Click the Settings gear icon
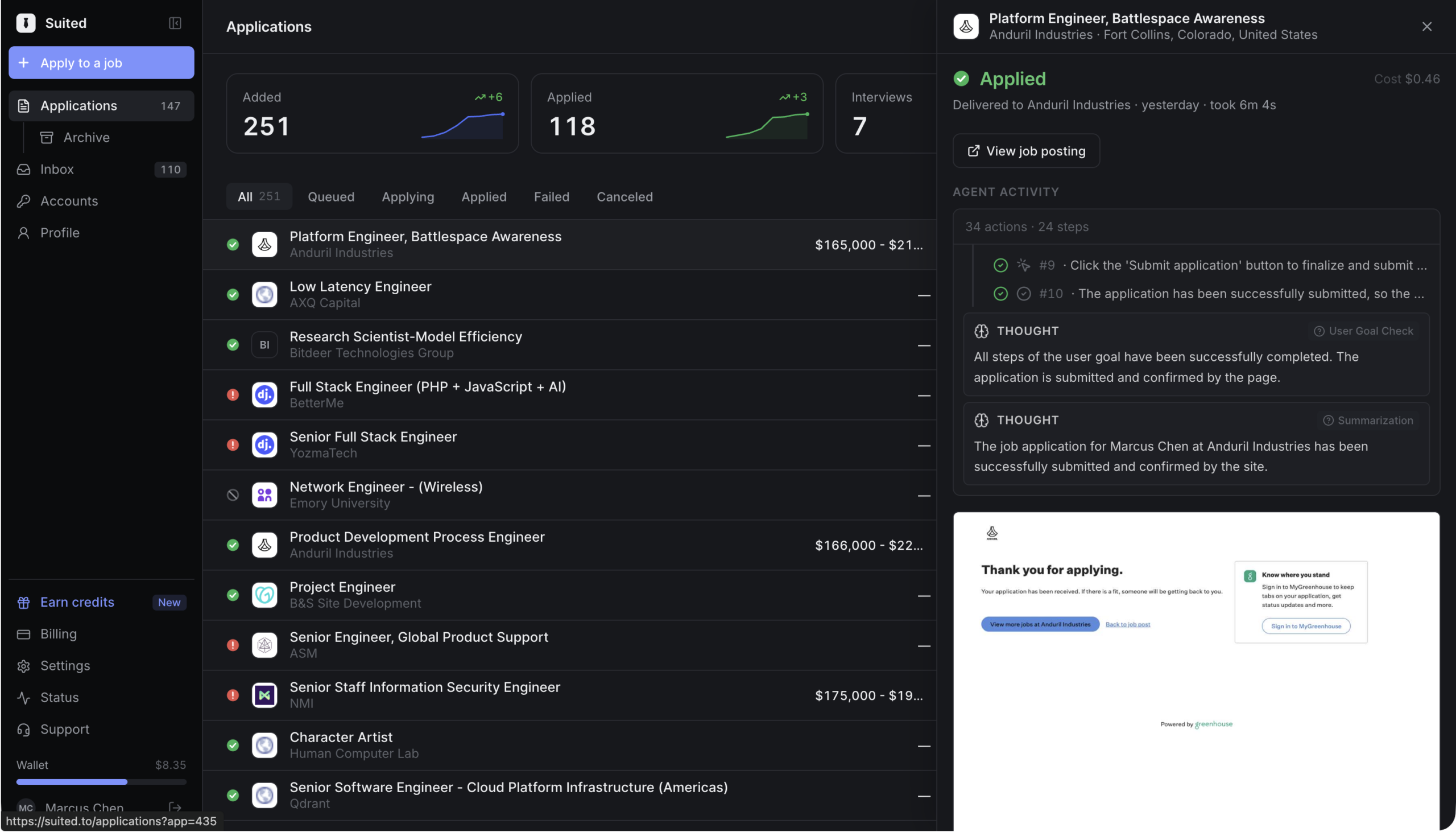 click(23, 666)
